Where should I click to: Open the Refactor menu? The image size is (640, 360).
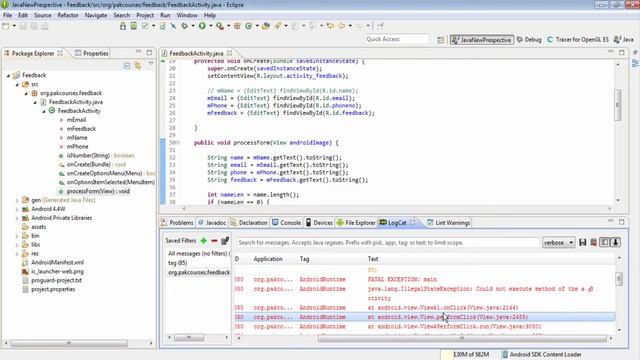pos(68,15)
